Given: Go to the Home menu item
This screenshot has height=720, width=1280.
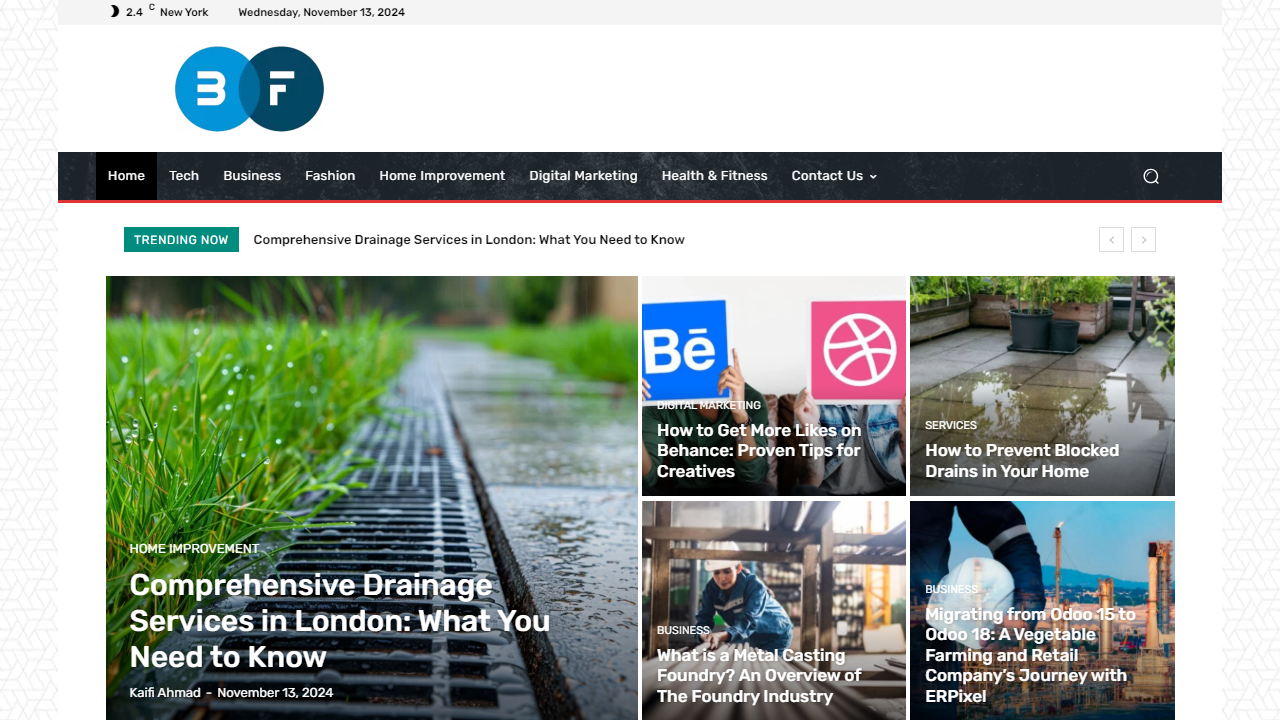Looking at the screenshot, I should (x=126, y=176).
